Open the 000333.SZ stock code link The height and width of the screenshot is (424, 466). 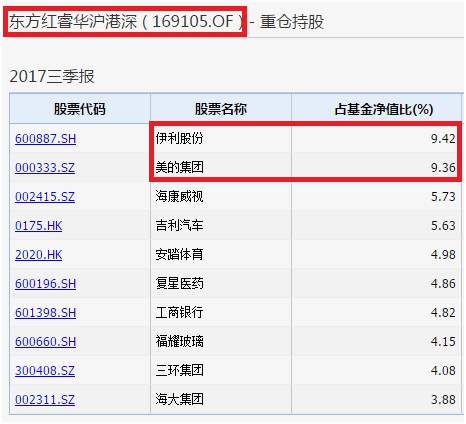pos(45,167)
